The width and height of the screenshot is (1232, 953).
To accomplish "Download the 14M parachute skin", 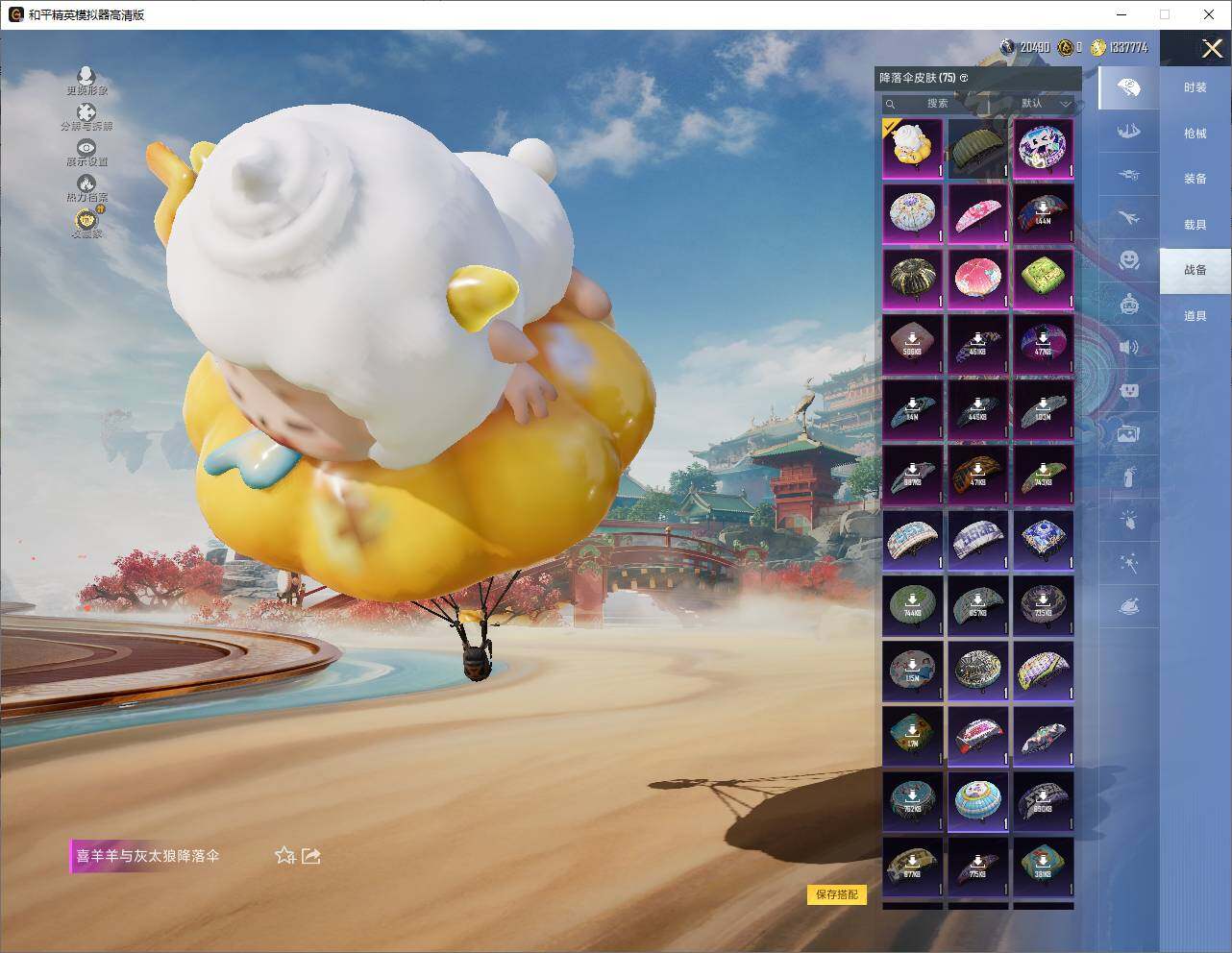I will [x=913, y=410].
